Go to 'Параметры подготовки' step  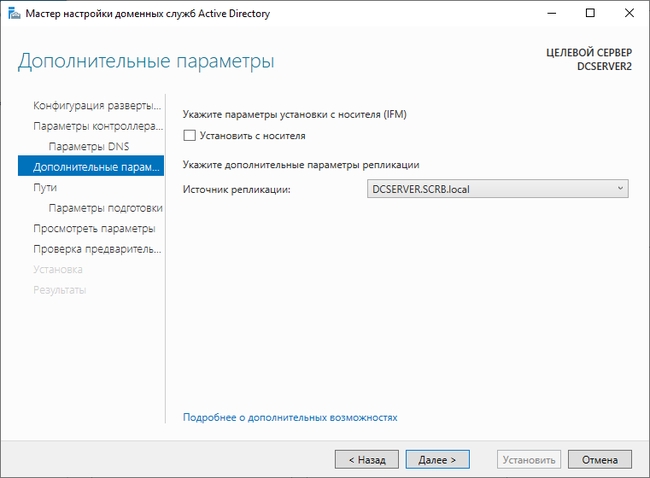click(105, 208)
